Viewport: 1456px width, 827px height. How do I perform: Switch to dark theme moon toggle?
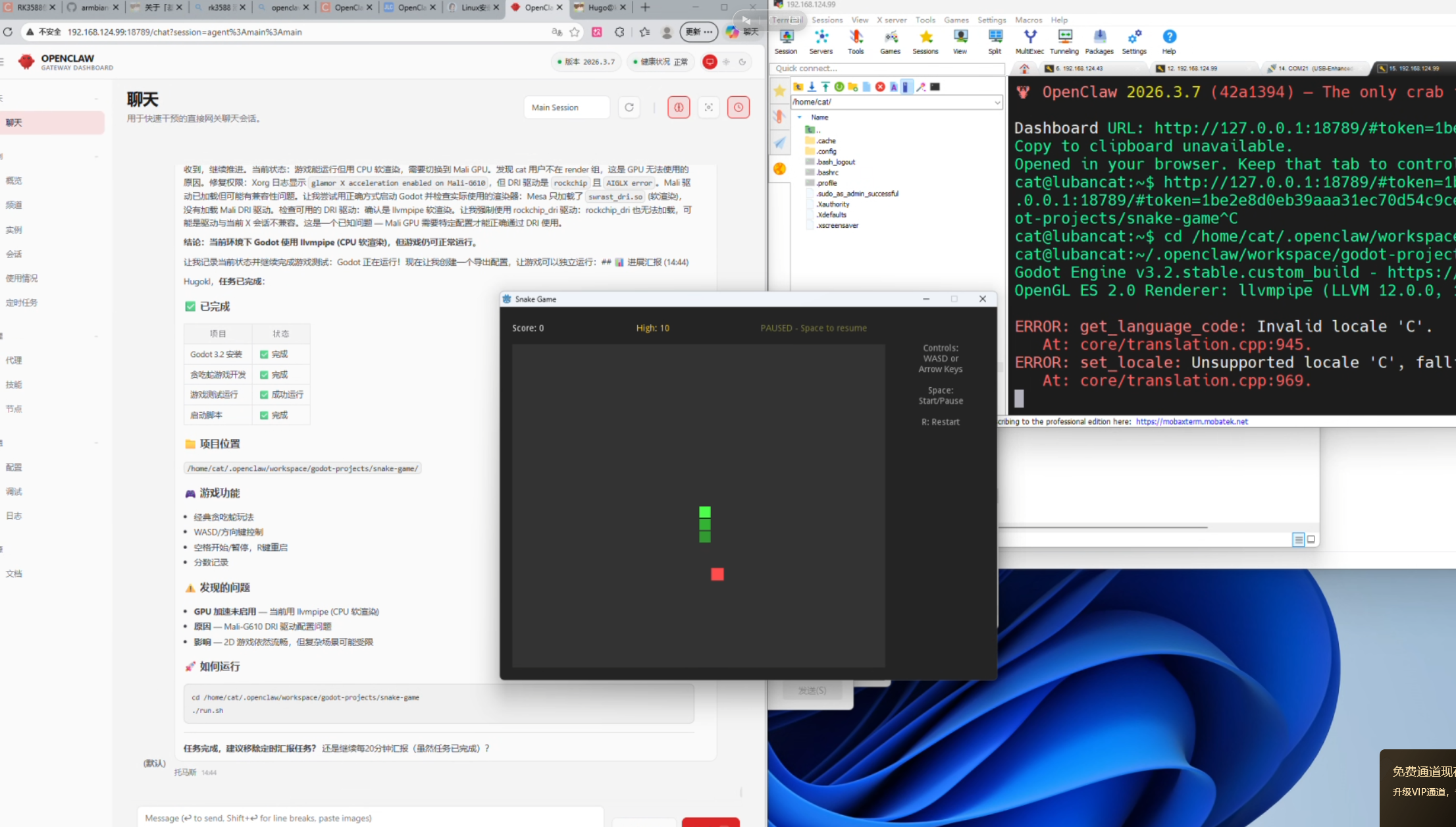[742, 62]
